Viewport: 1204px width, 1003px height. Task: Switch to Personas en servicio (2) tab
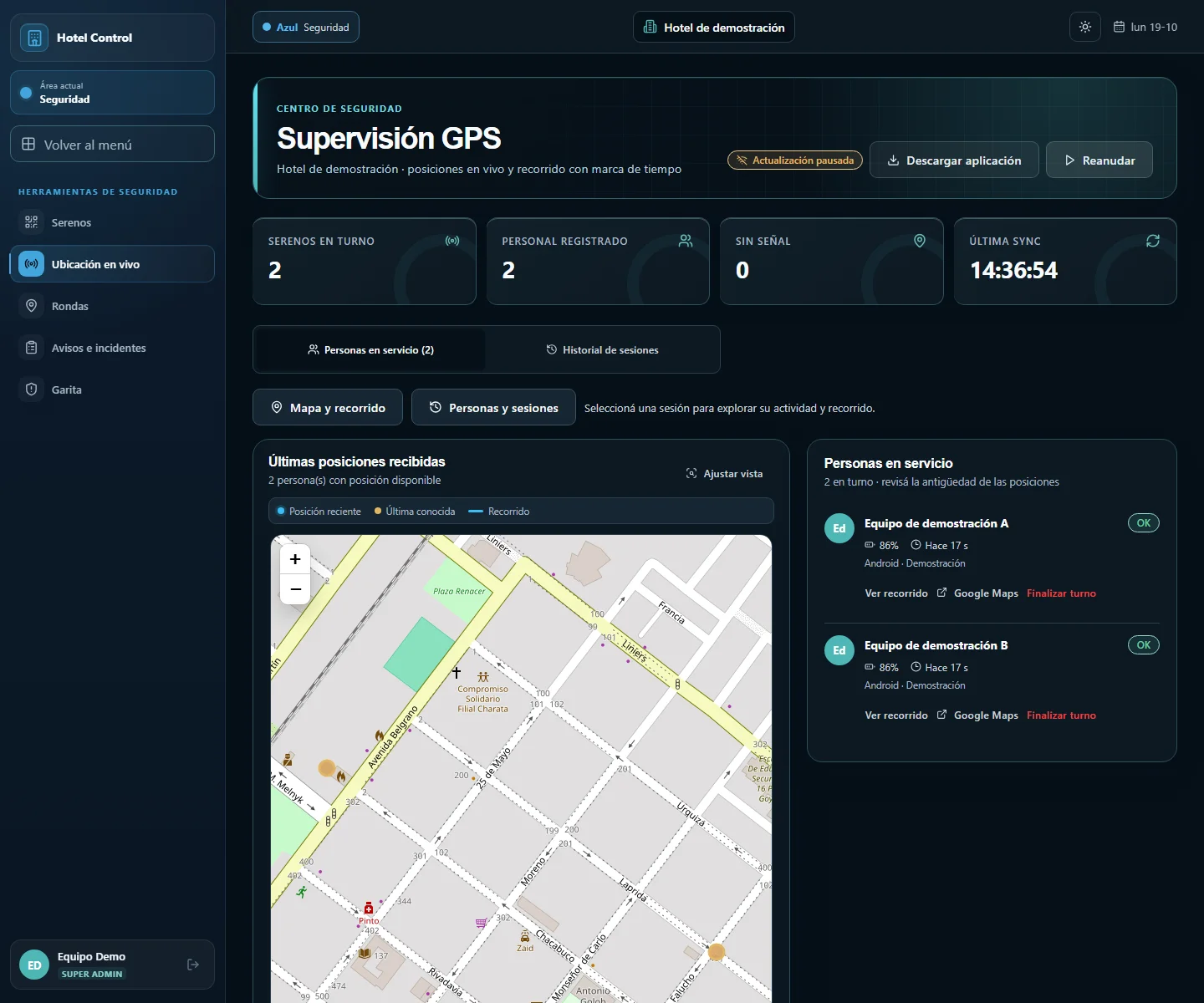click(x=370, y=349)
